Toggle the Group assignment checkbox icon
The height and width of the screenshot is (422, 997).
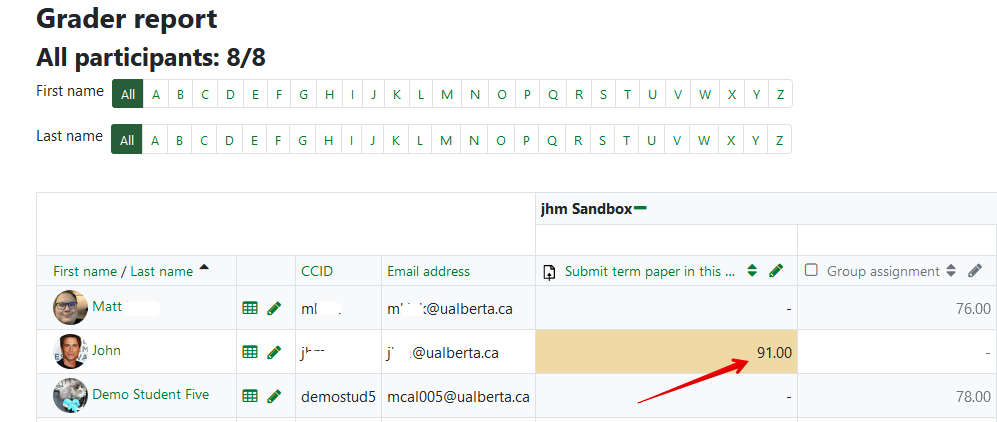[811, 270]
